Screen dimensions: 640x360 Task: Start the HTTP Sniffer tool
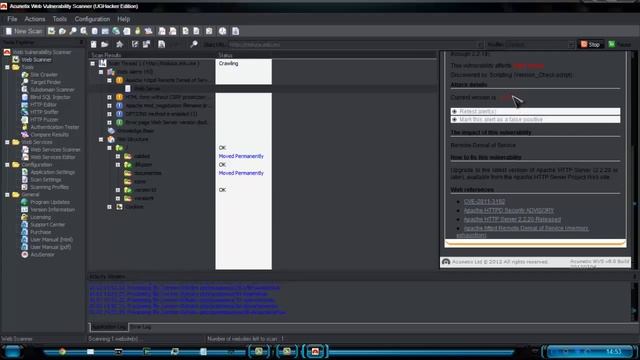pos(44,112)
